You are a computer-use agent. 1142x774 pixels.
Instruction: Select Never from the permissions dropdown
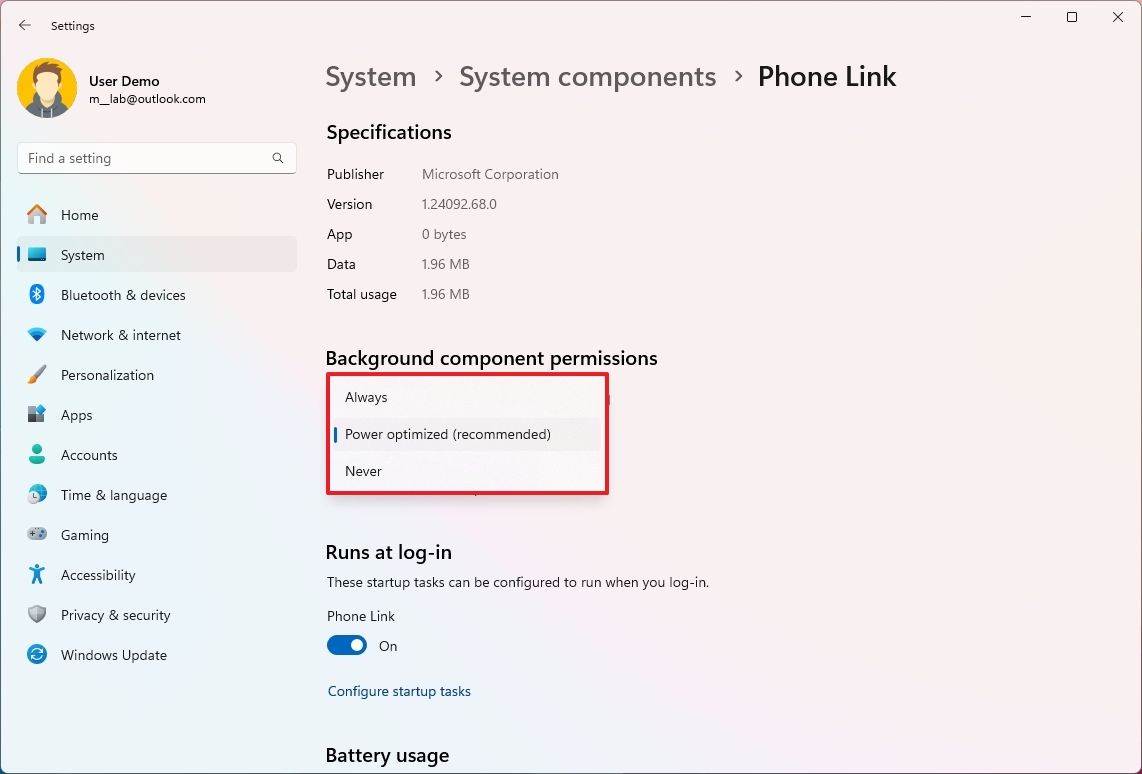point(362,470)
